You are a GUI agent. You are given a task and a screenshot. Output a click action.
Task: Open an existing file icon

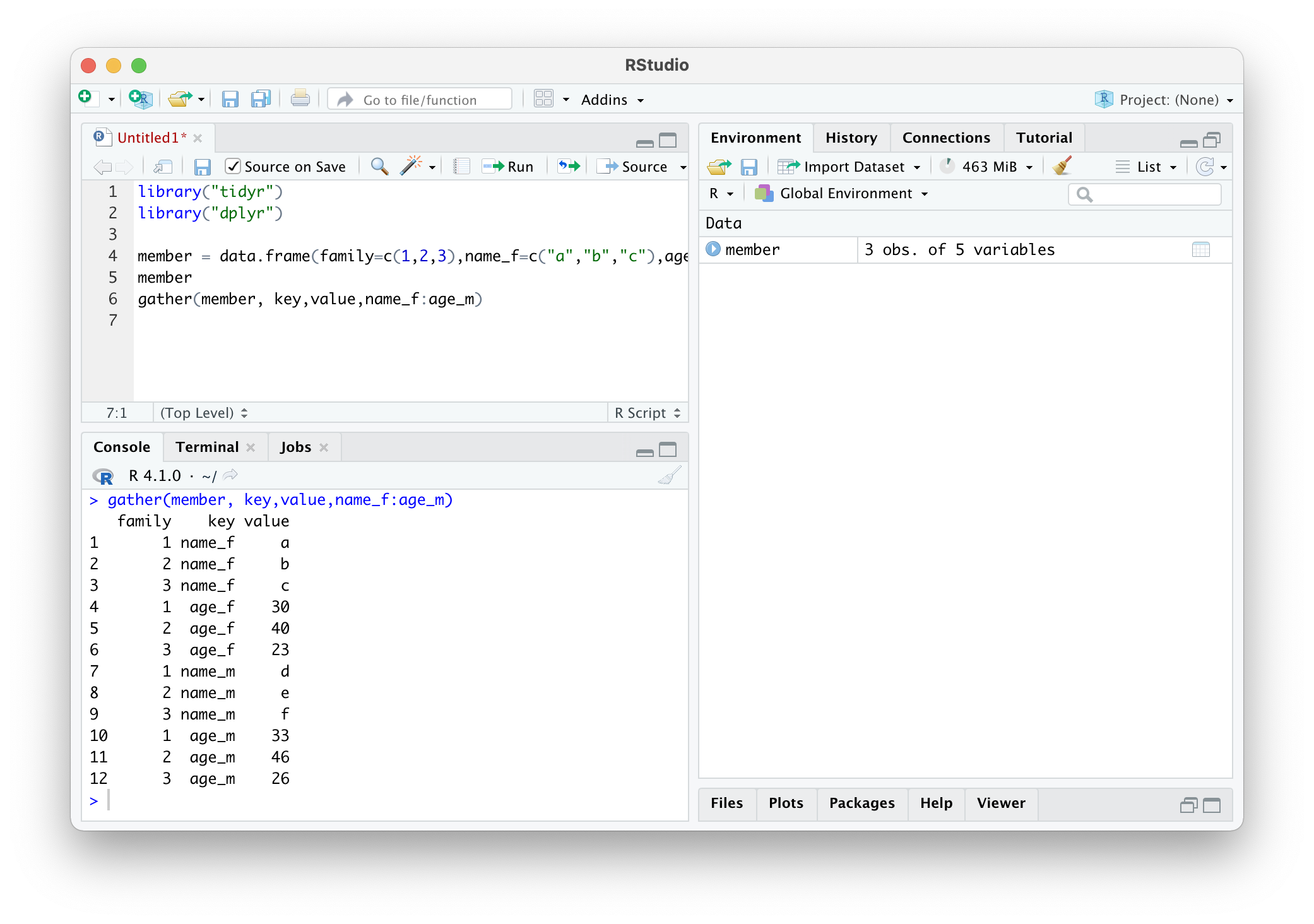coord(180,99)
